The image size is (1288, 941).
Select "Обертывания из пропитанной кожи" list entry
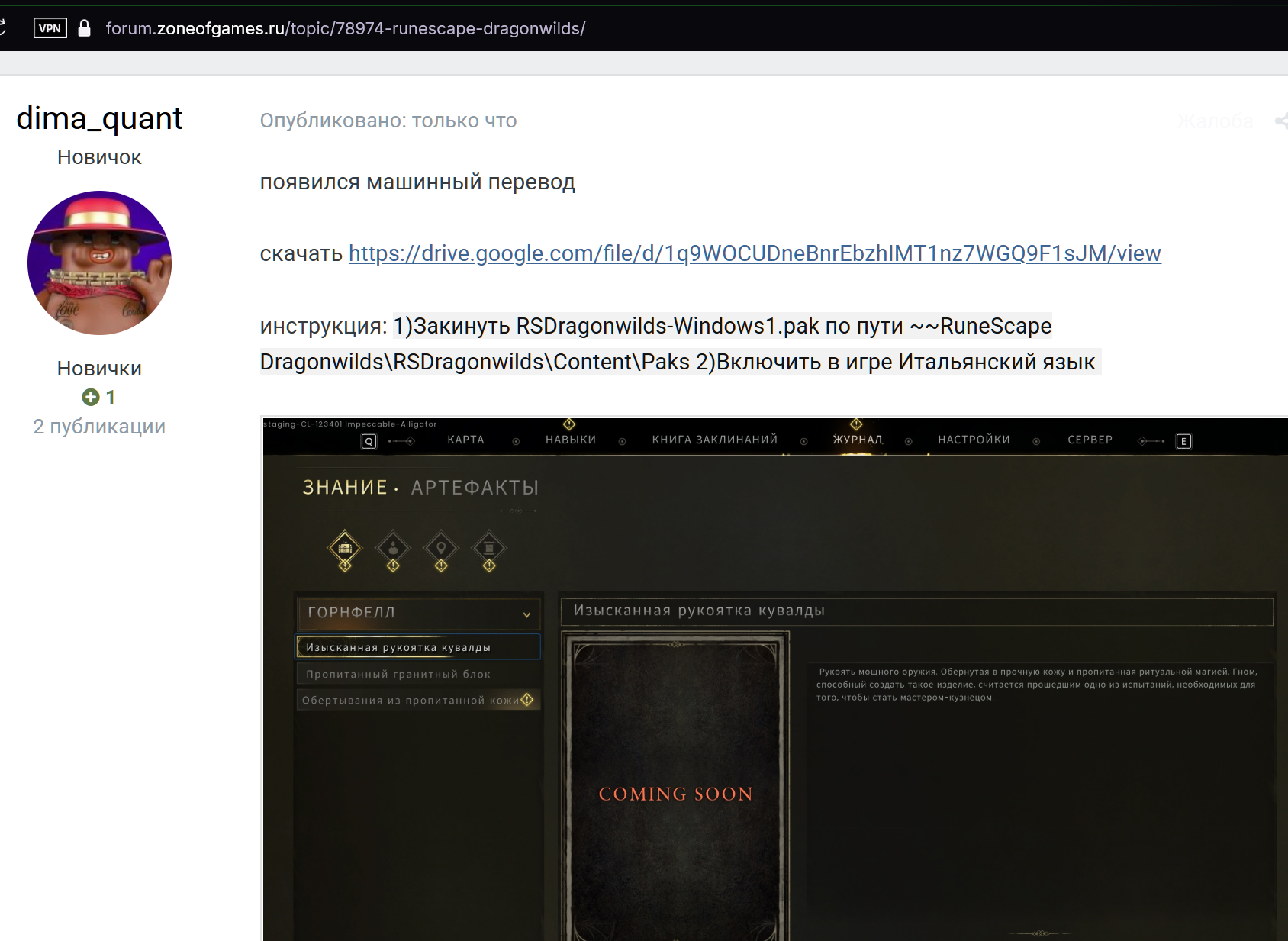point(418,700)
